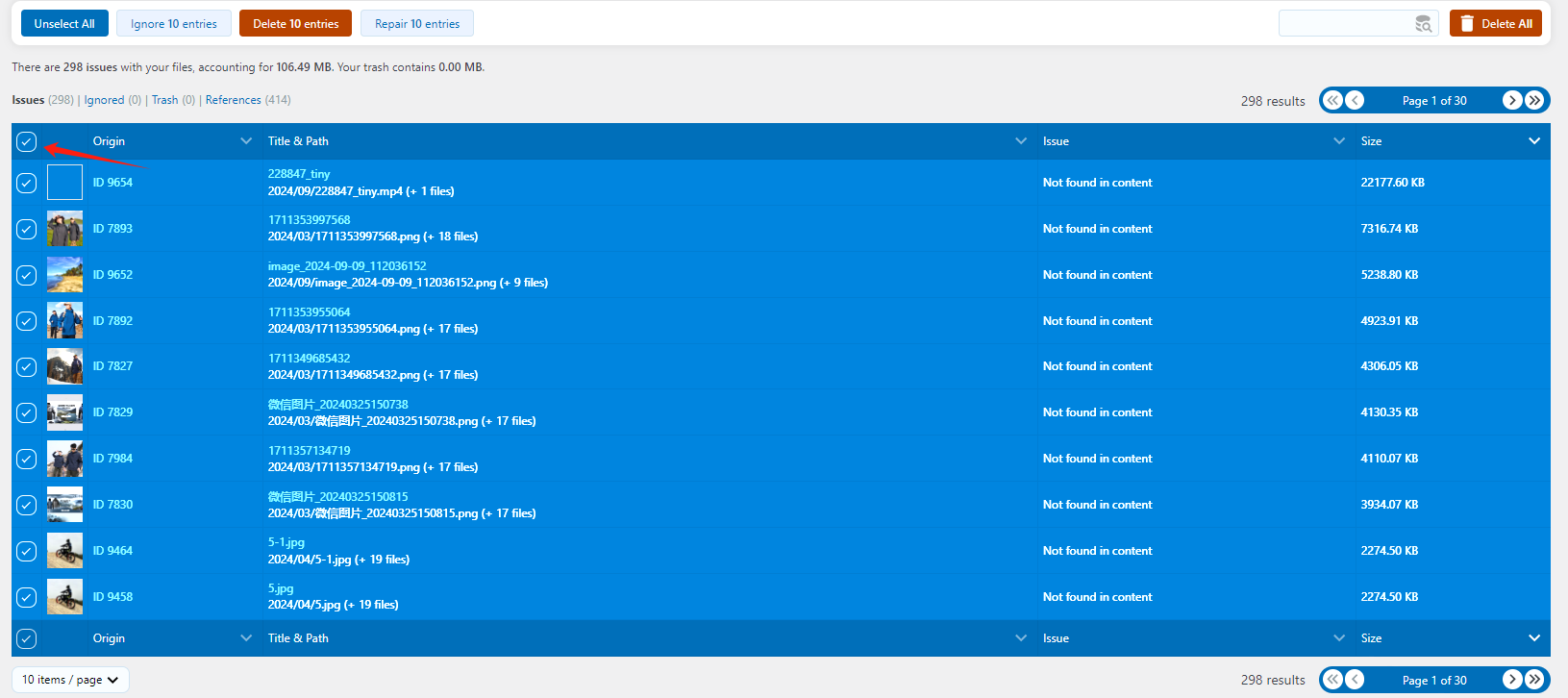The height and width of the screenshot is (698, 1568).
Task: Go to next page using top pagination arrow
Action: point(1512,100)
